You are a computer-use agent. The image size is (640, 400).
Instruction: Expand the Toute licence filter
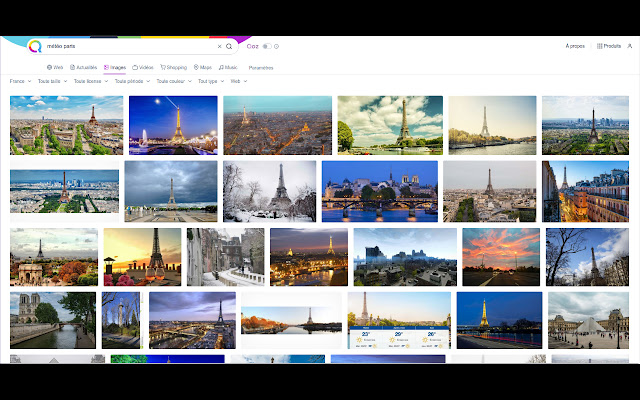(x=91, y=81)
